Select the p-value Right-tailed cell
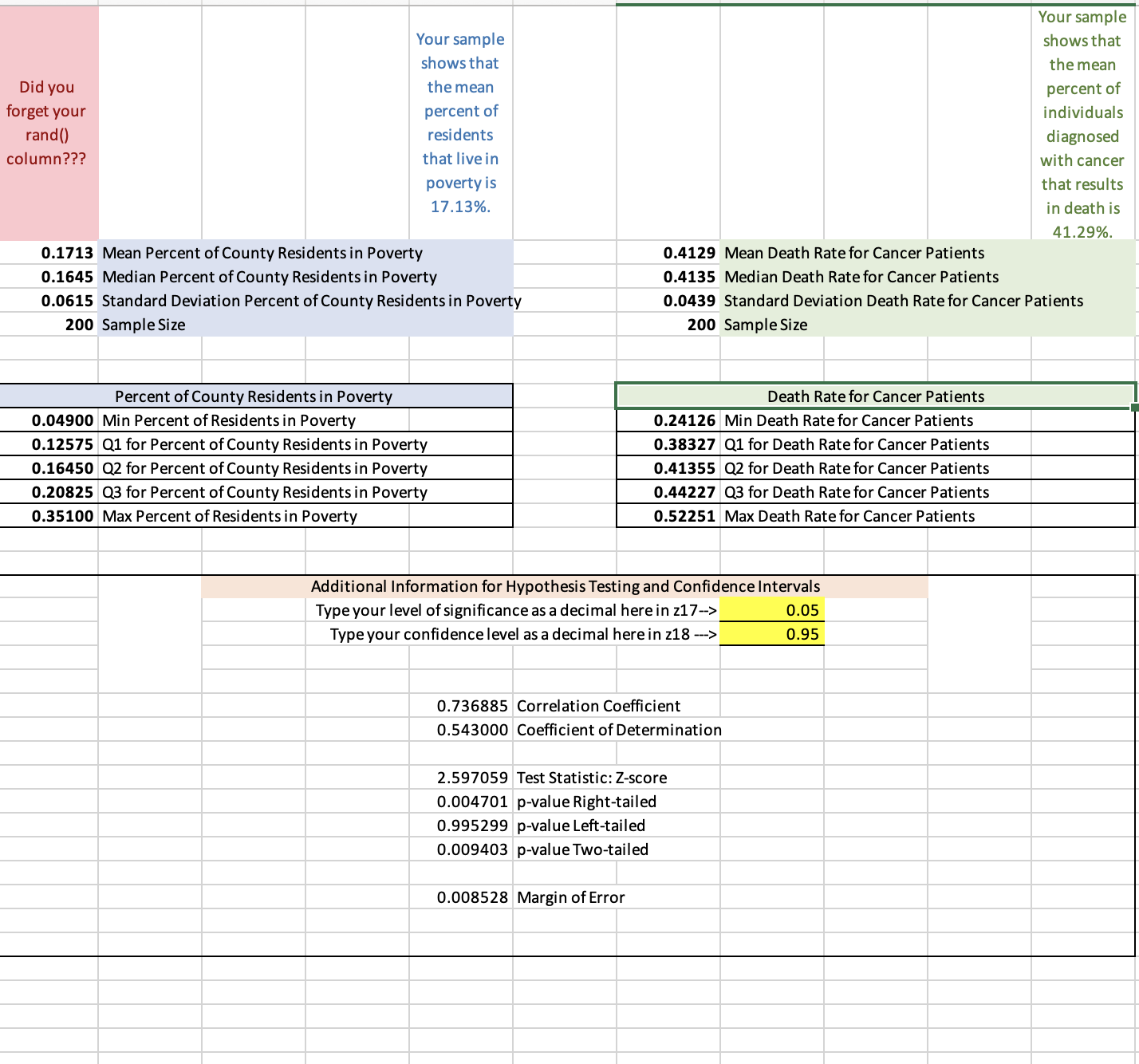The width and height of the screenshot is (1139, 1064). (472, 802)
